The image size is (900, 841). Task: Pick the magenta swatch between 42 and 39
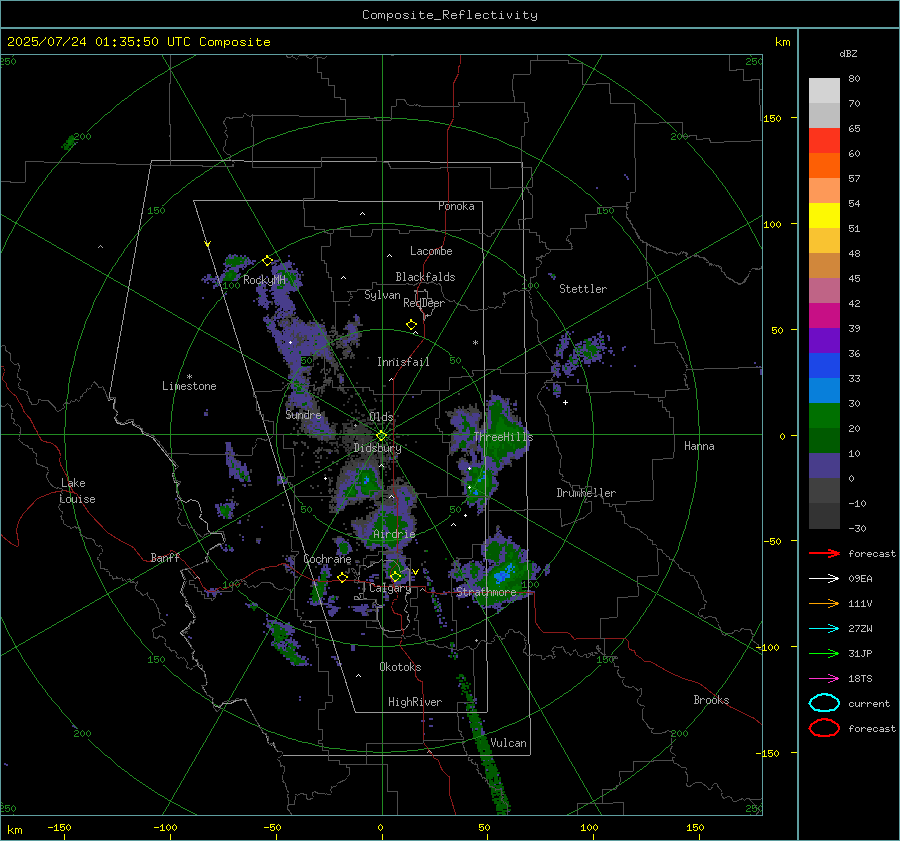click(x=824, y=316)
